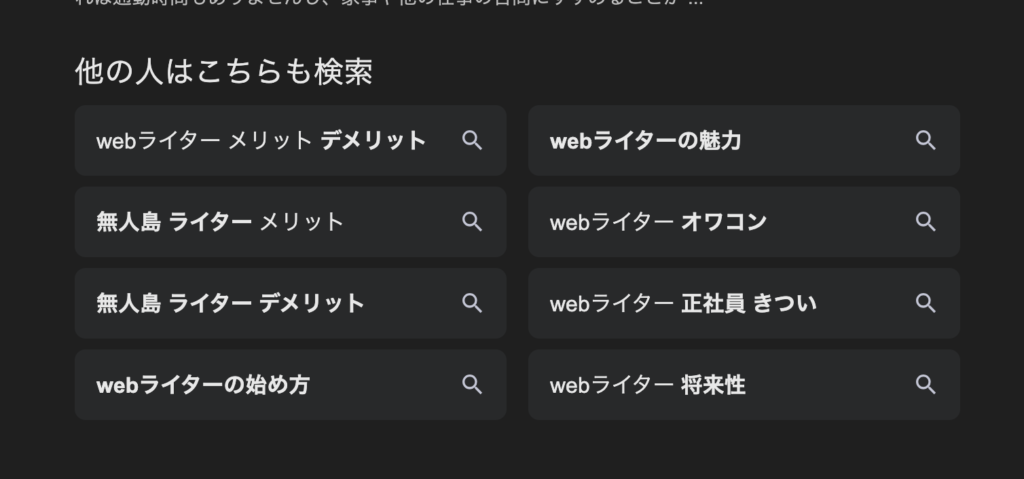This screenshot has height=479, width=1024.
Task: Click search icon beside 無人島 ライター メリット
Action: pyautogui.click(x=472, y=222)
